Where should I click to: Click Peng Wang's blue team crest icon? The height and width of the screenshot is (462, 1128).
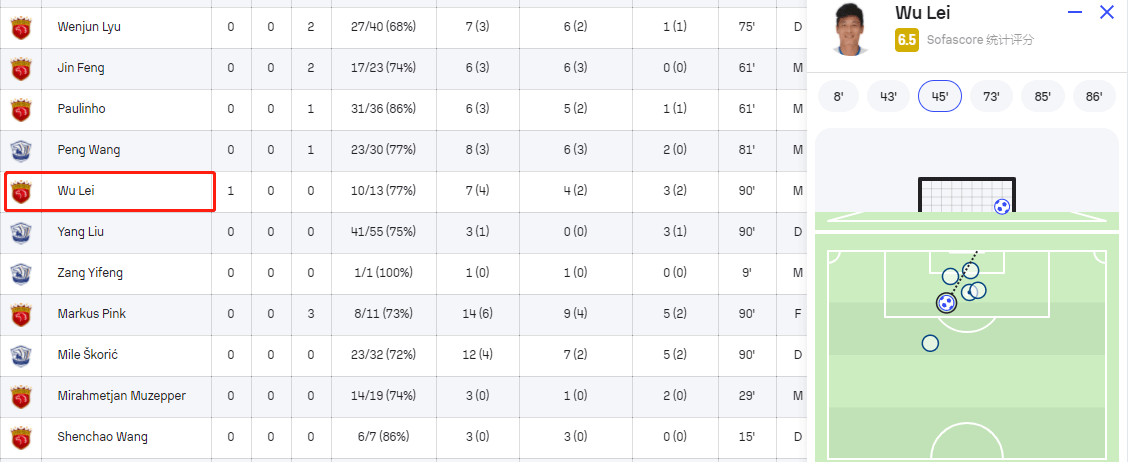point(21,150)
